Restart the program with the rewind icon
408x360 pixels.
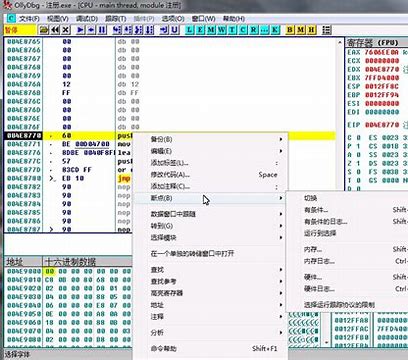tap(55, 30)
